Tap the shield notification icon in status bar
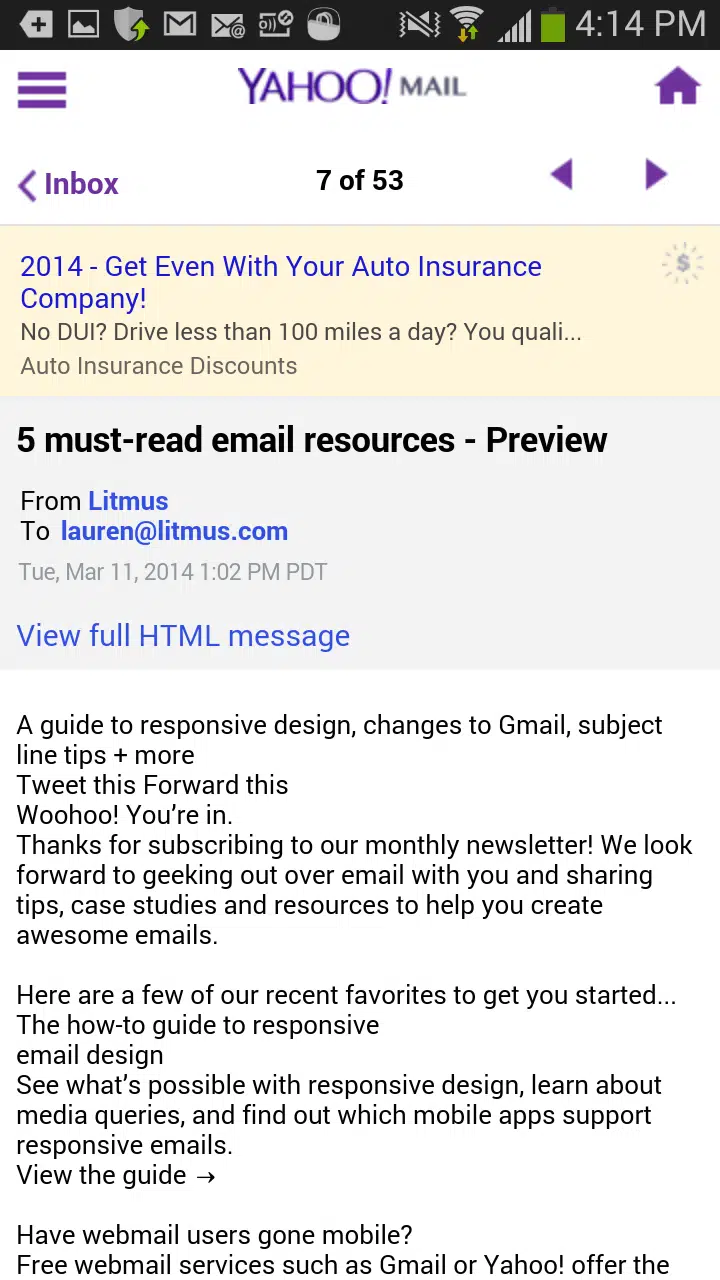This screenshot has width=720, height=1280. click(131, 24)
